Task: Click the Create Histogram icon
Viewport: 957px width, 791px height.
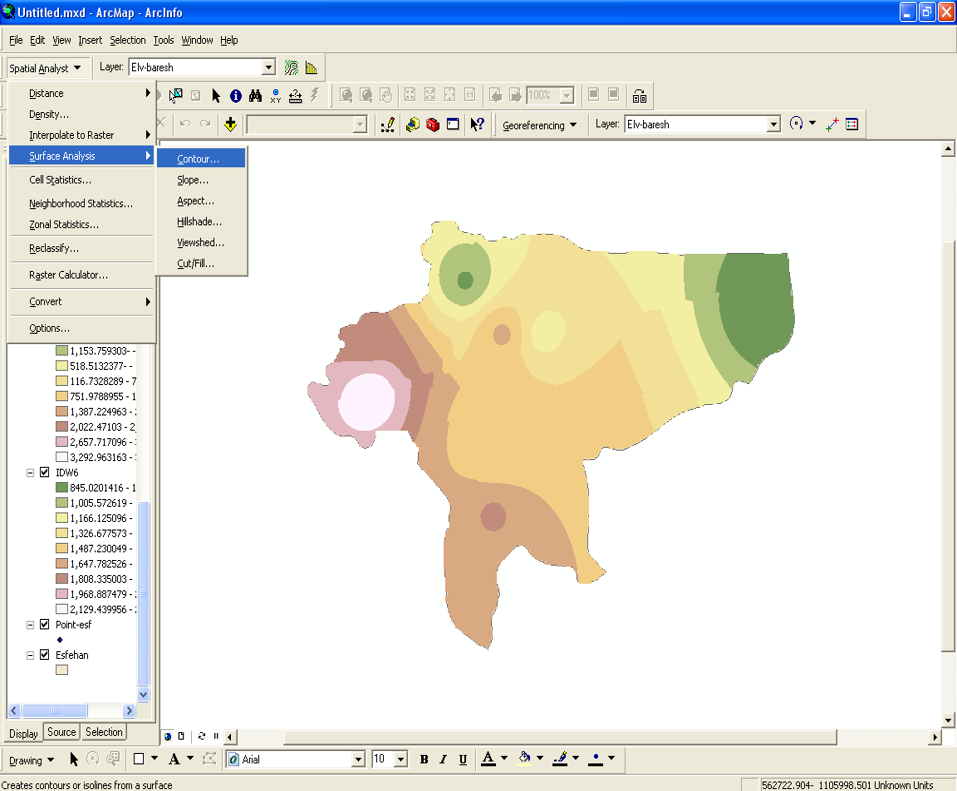Action: (312, 68)
